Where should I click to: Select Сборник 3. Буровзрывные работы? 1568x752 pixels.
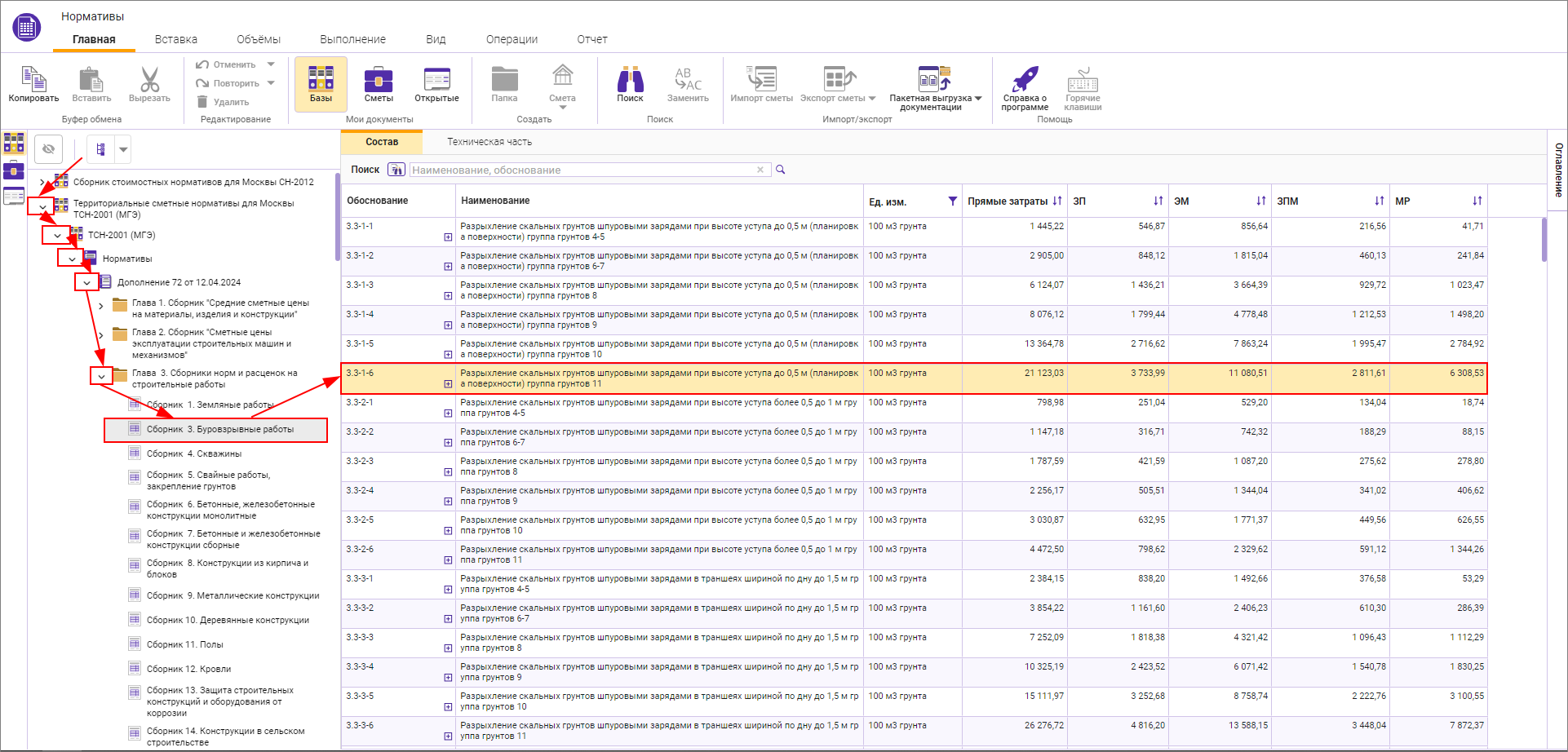click(216, 430)
